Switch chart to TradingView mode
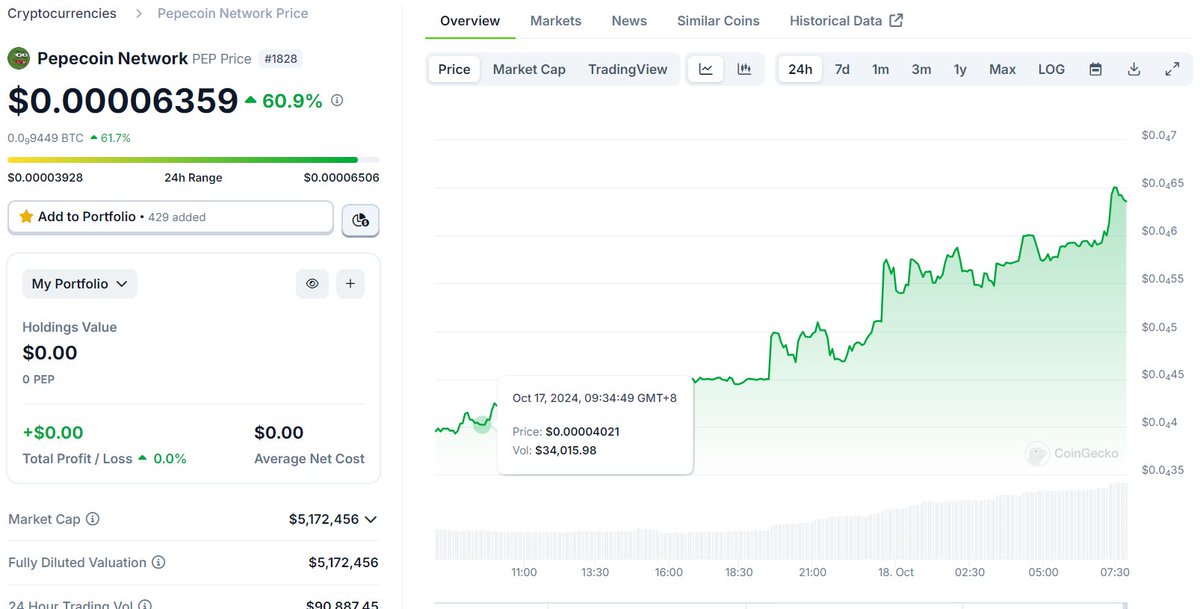This screenshot has height=609, width=1200. tap(628, 69)
